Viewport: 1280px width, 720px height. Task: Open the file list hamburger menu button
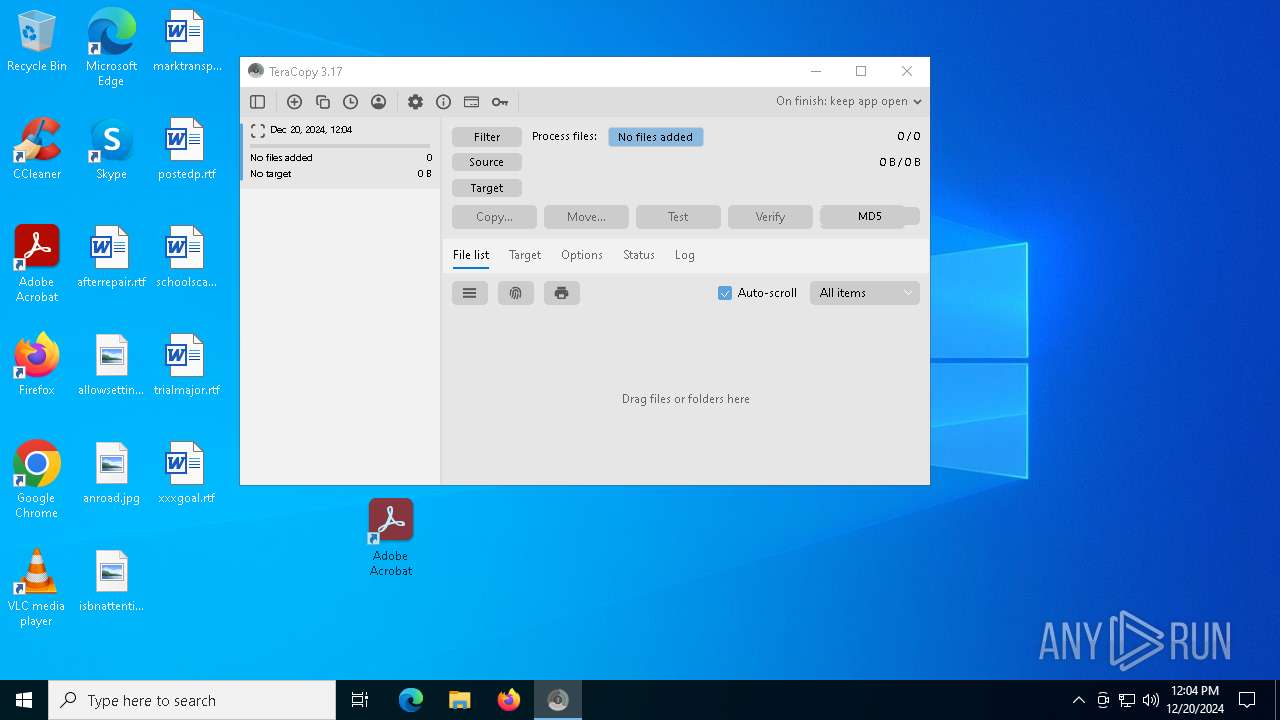point(469,293)
